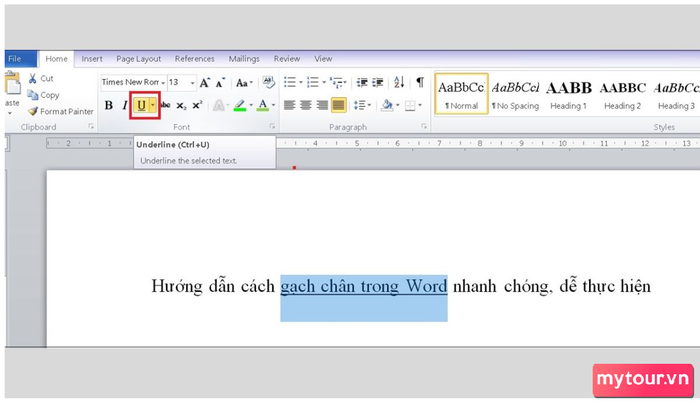Screen dimensions: 700x405
Task: Click the Paste clipboard icon
Action: pos(12,84)
